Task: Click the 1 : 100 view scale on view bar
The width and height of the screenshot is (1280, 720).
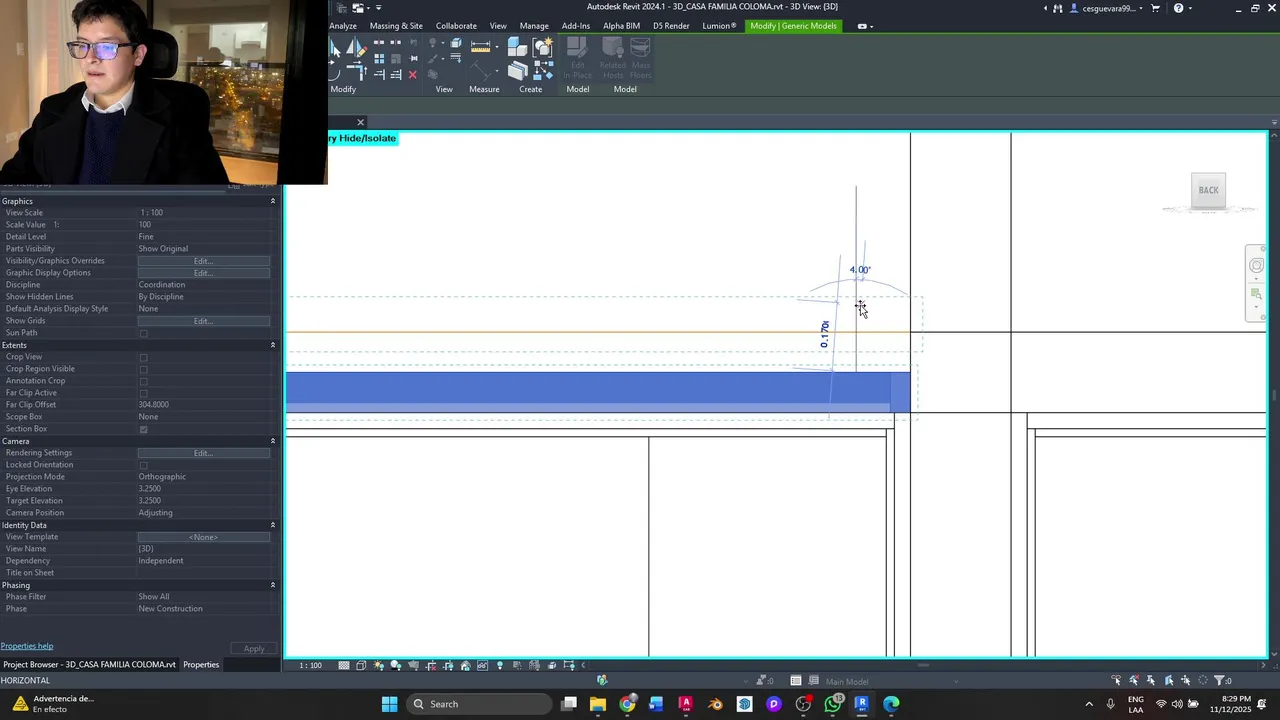Action: point(311,665)
